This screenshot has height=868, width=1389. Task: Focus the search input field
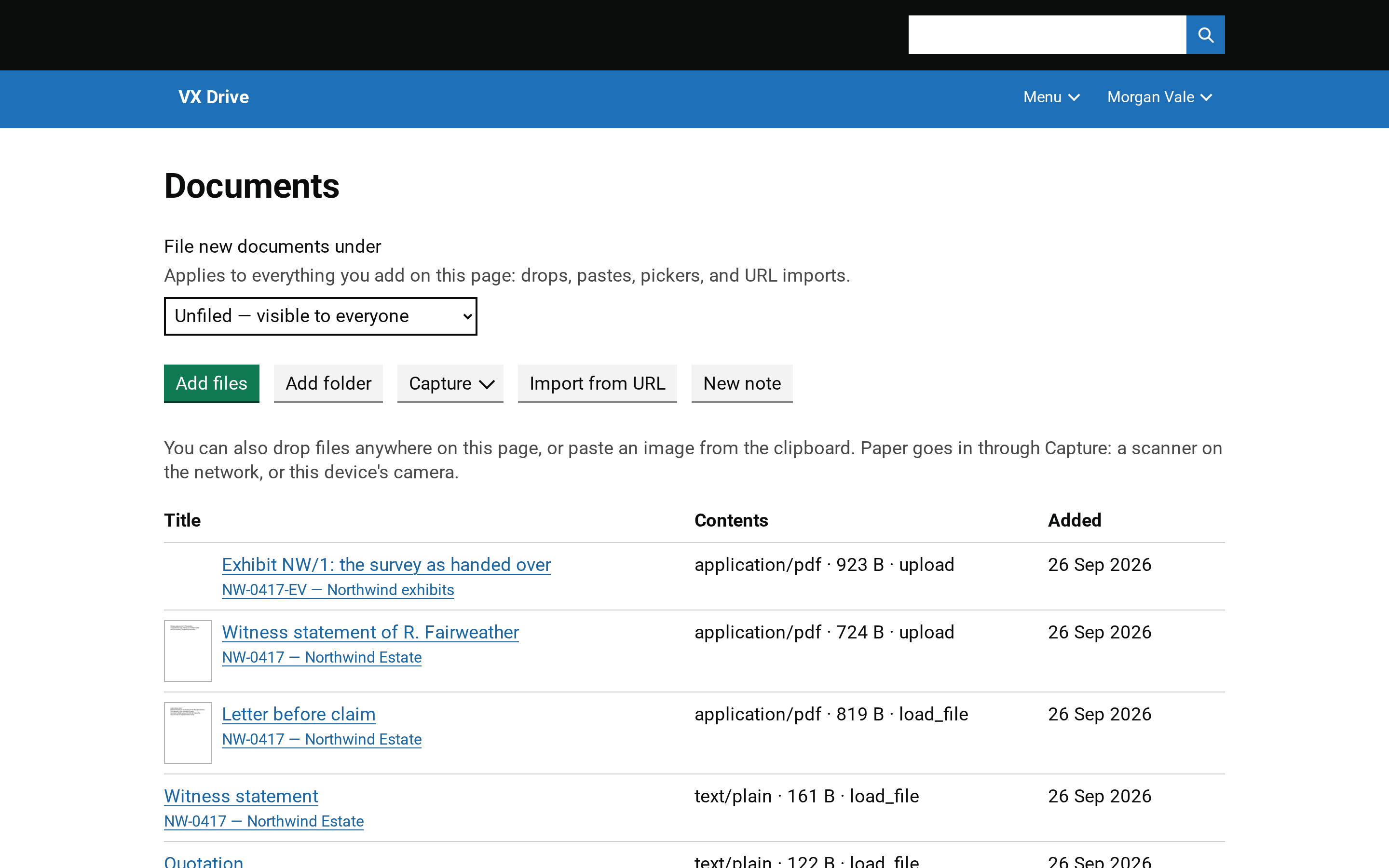tap(1047, 35)
